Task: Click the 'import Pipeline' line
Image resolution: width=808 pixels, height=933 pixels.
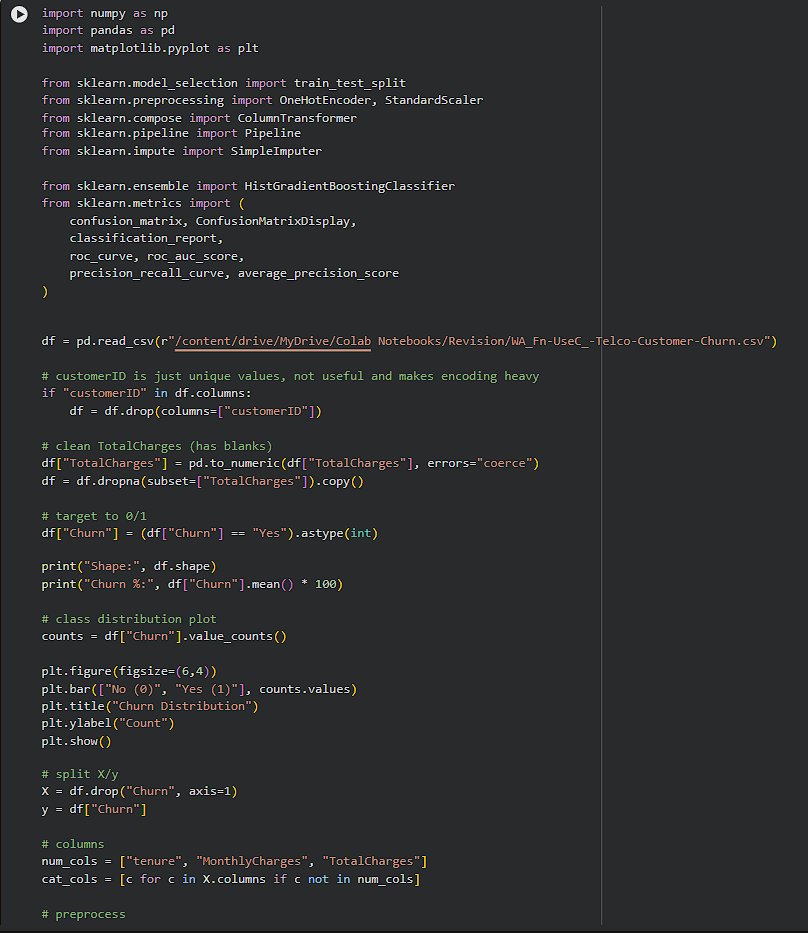Action: [x=171, y=133]
